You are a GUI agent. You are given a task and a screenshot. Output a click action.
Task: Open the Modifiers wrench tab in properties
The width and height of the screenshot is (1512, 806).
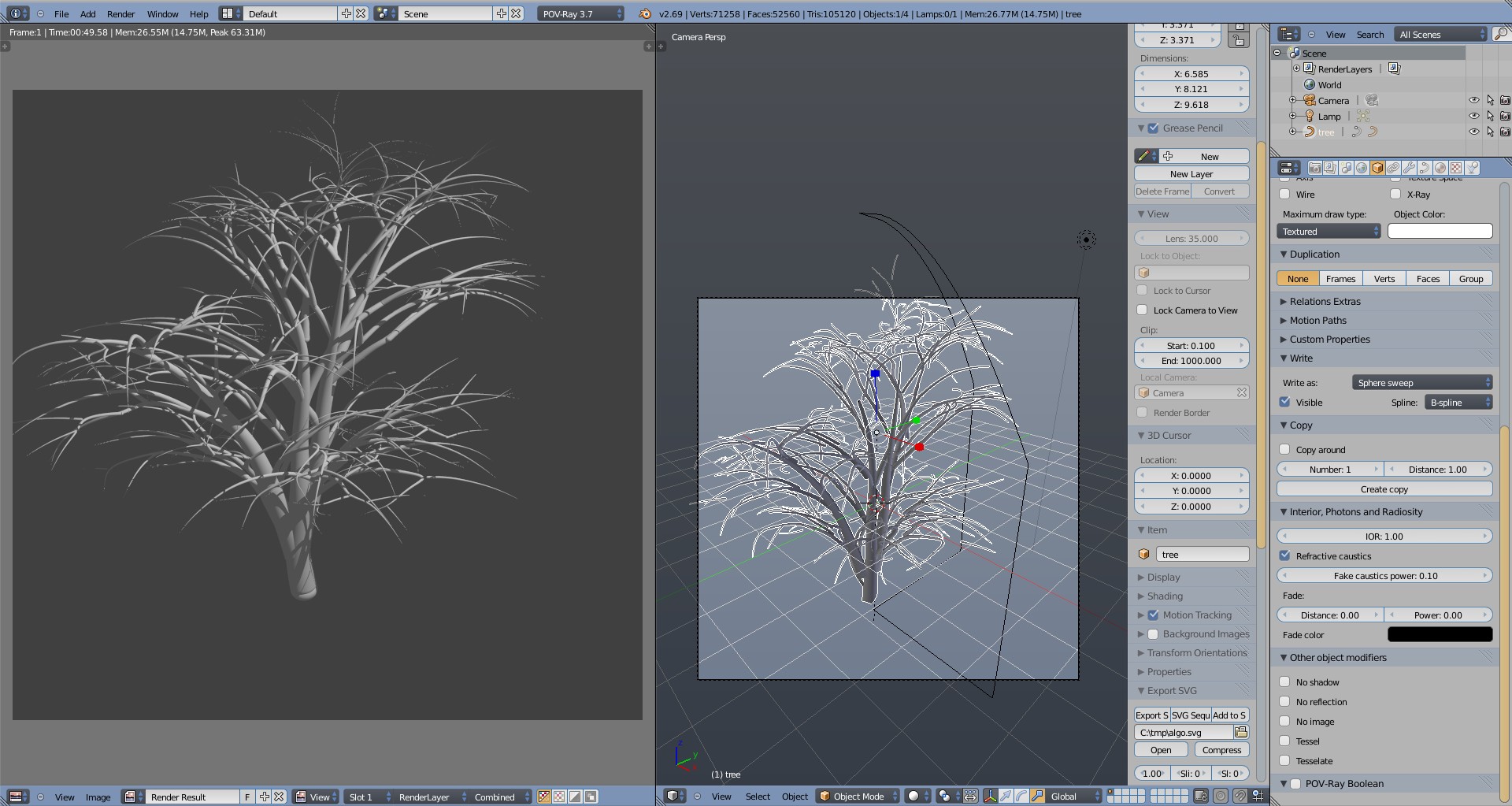click(x=1409, y=168)
